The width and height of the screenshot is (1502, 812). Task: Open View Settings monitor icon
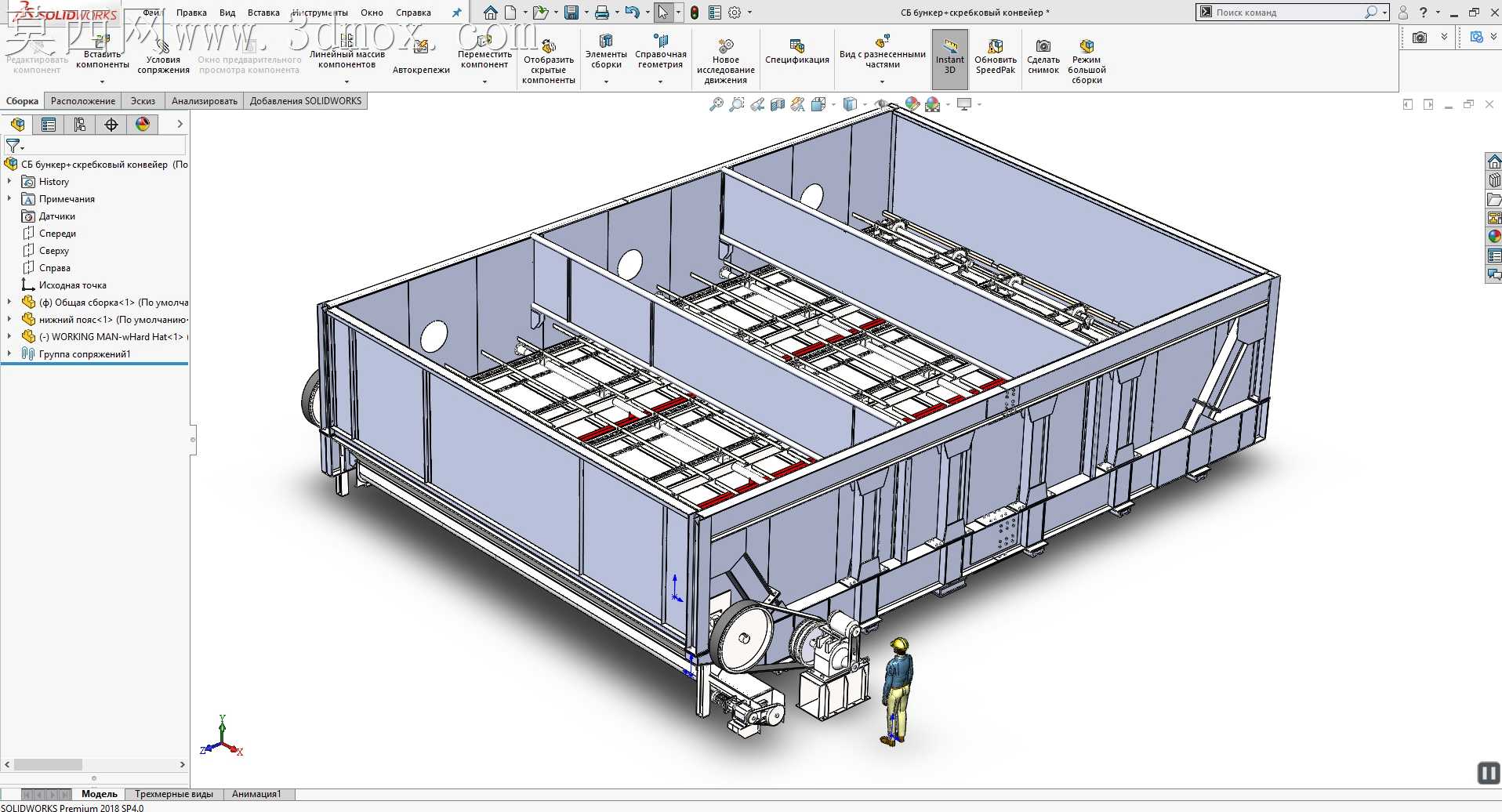pos(964,104)
